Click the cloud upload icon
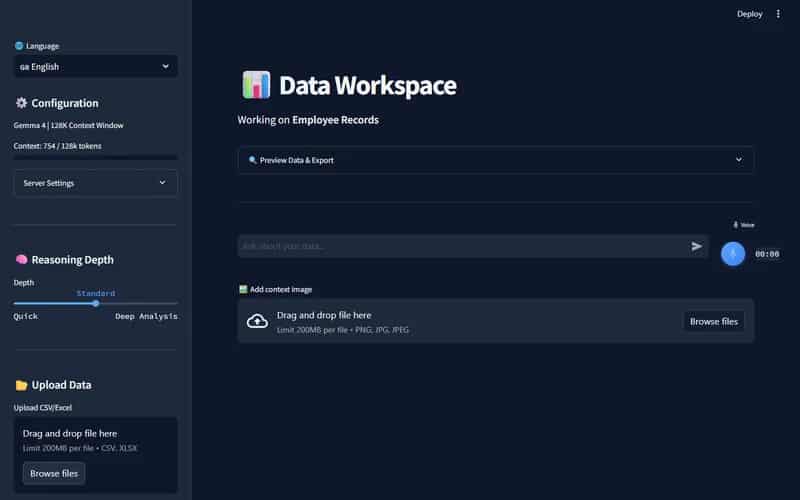The height and width of the screenshot is (500, 800). click(x=257, y=321)
